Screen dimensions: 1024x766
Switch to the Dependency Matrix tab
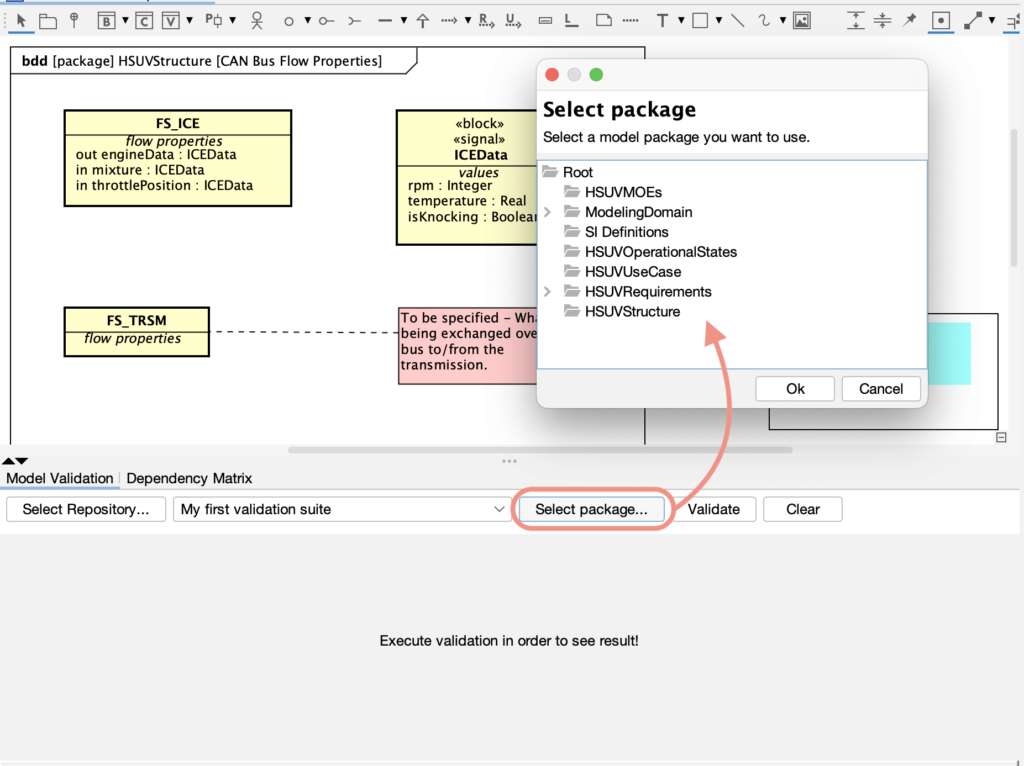pos(189,478)
